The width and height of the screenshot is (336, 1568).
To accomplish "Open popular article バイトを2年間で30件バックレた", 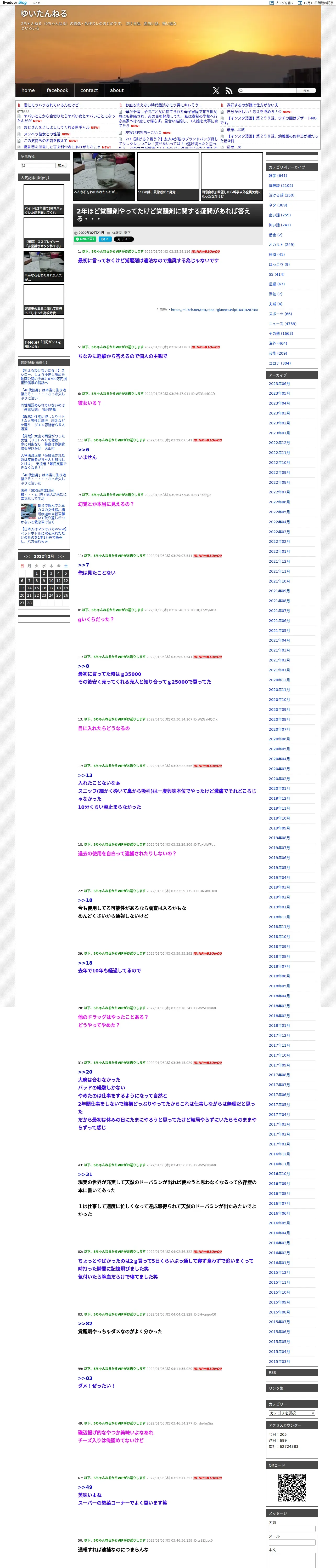I will [44, 200].
